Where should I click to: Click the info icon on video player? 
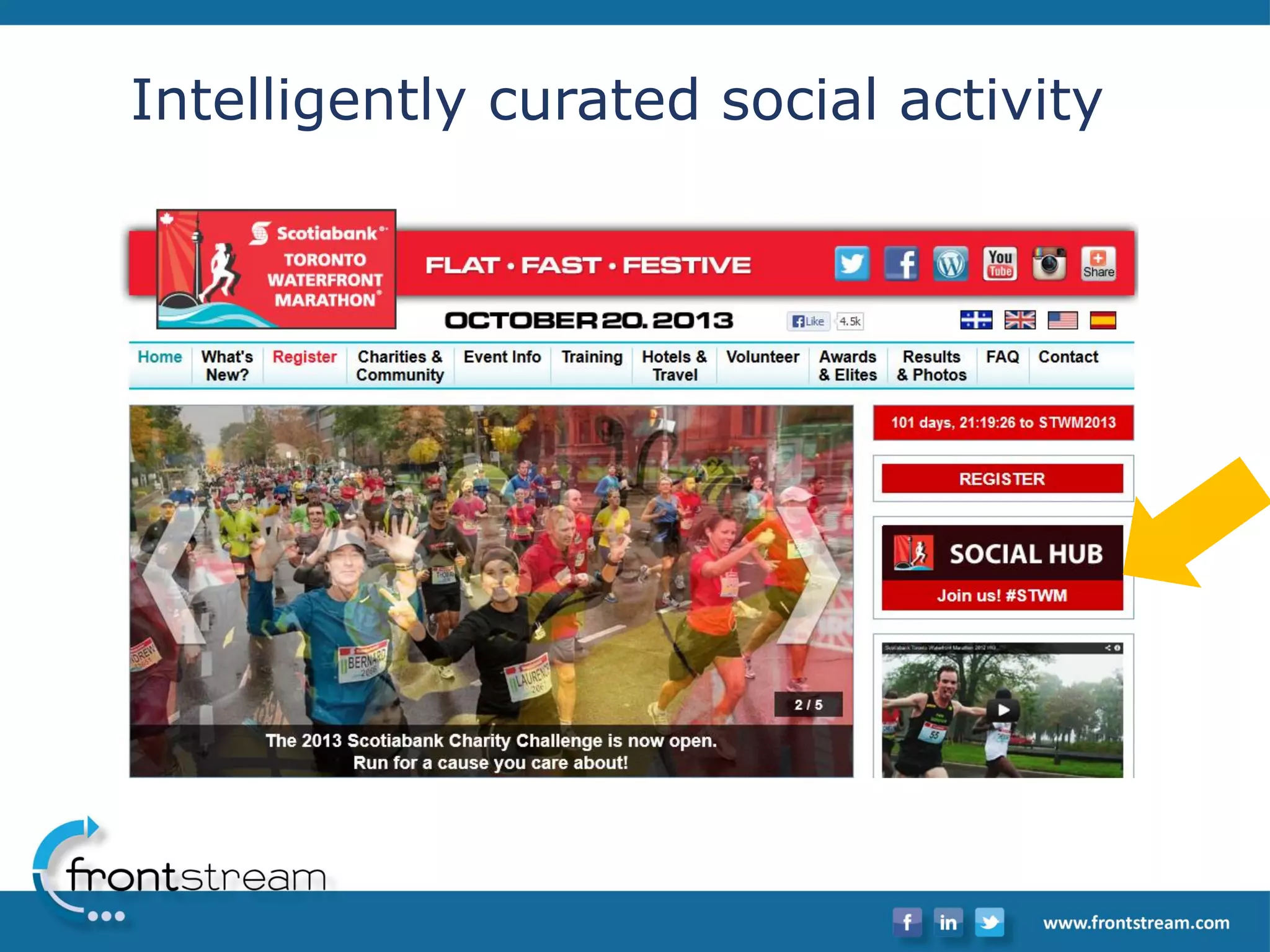(1117, 648)
